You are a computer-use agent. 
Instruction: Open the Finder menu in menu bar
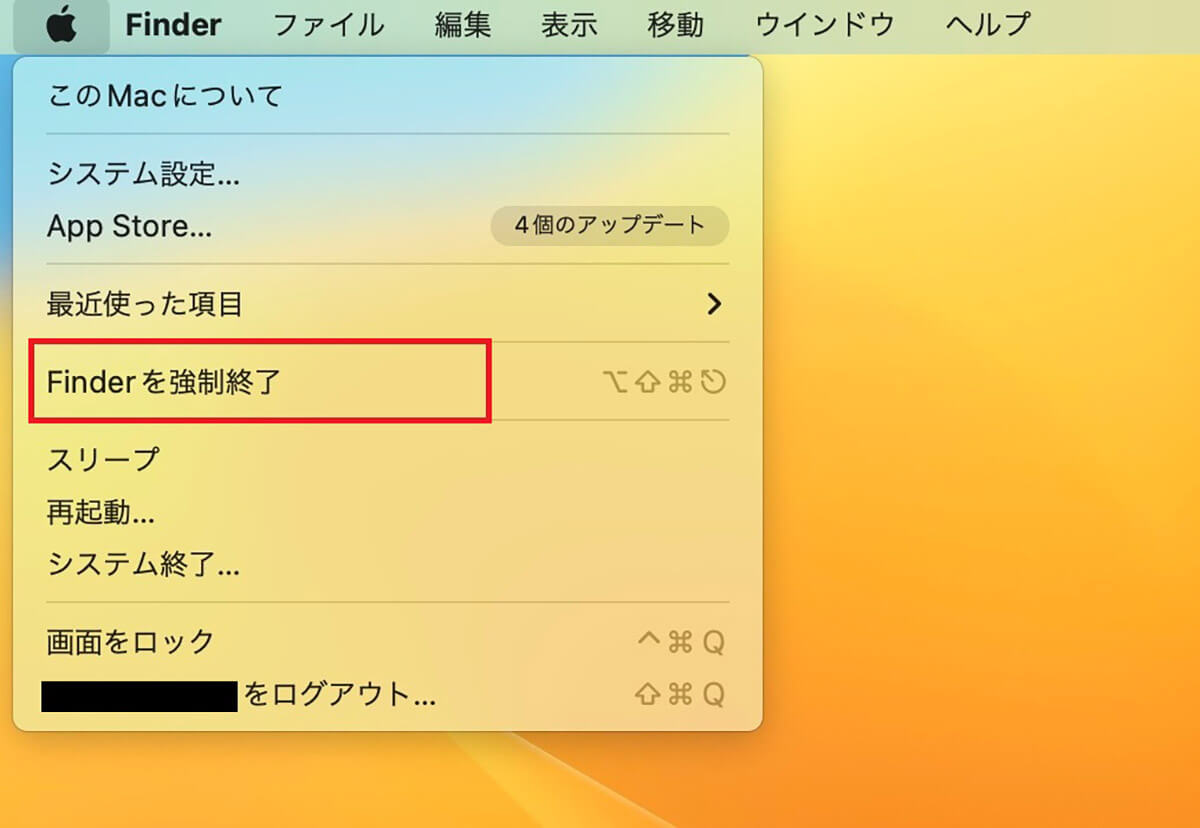(173, 25)
